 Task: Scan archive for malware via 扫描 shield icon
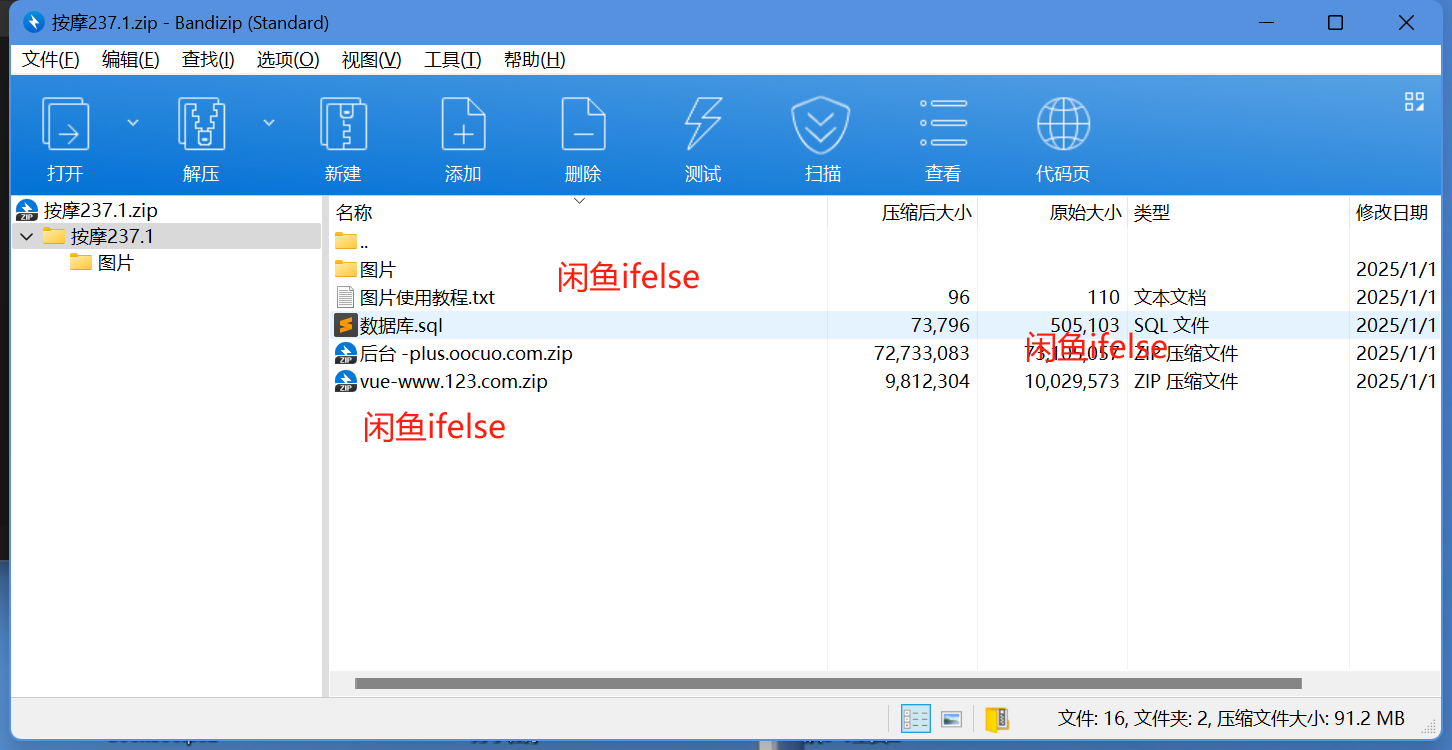pos(822,135)
